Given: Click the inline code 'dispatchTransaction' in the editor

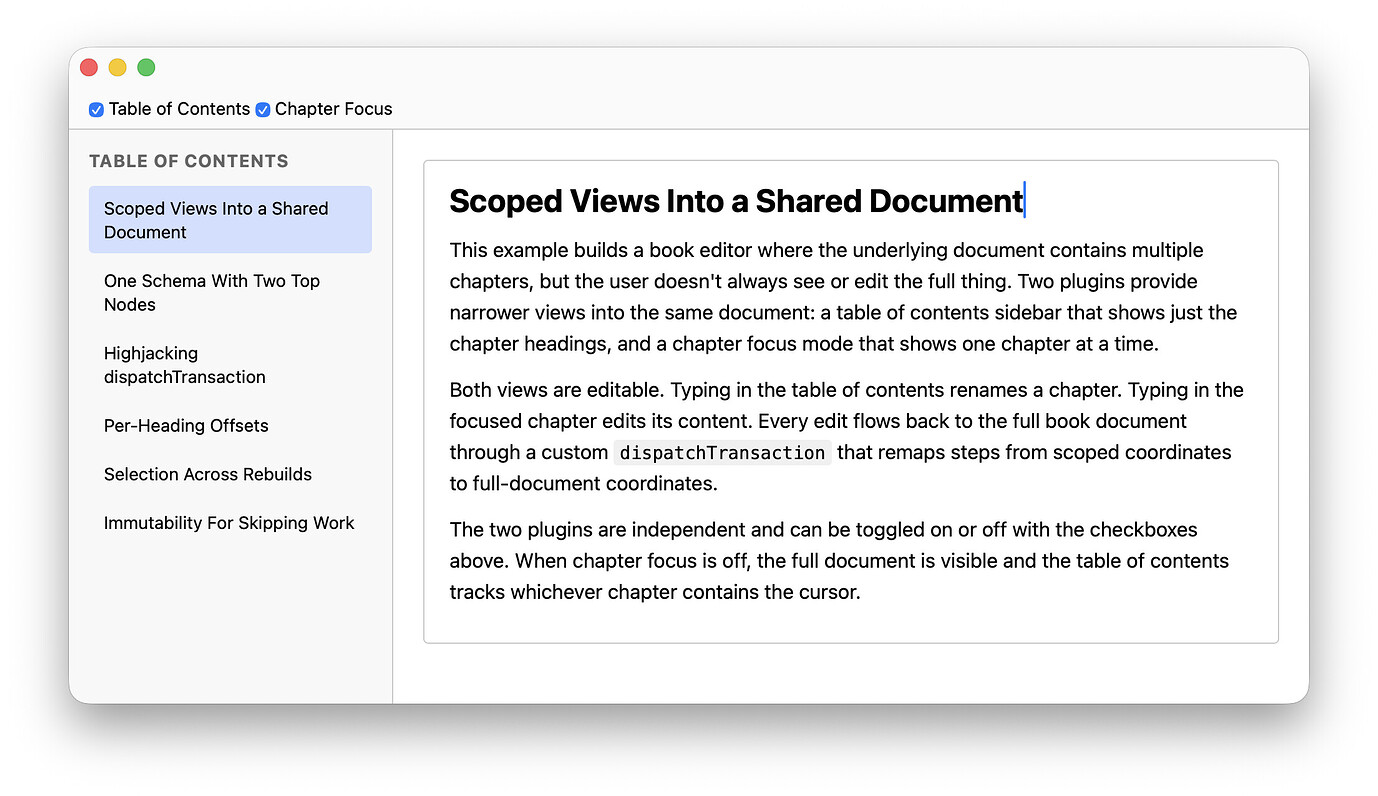Looking at the screenshot, I should click(722, 453).
